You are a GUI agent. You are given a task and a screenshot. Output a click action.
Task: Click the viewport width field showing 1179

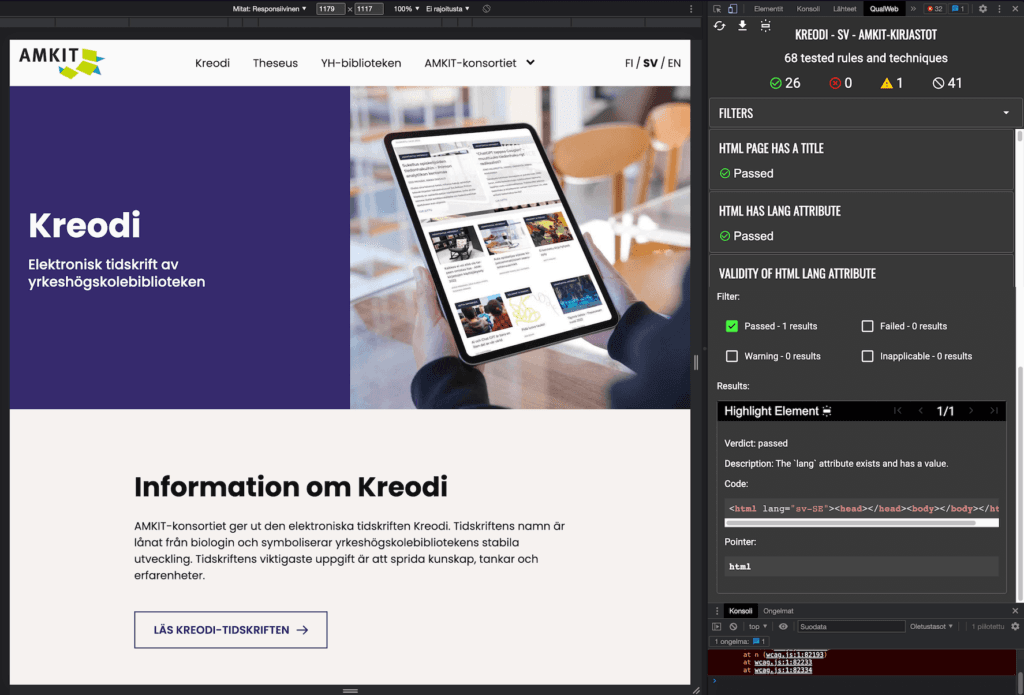(x=330, y=8)
